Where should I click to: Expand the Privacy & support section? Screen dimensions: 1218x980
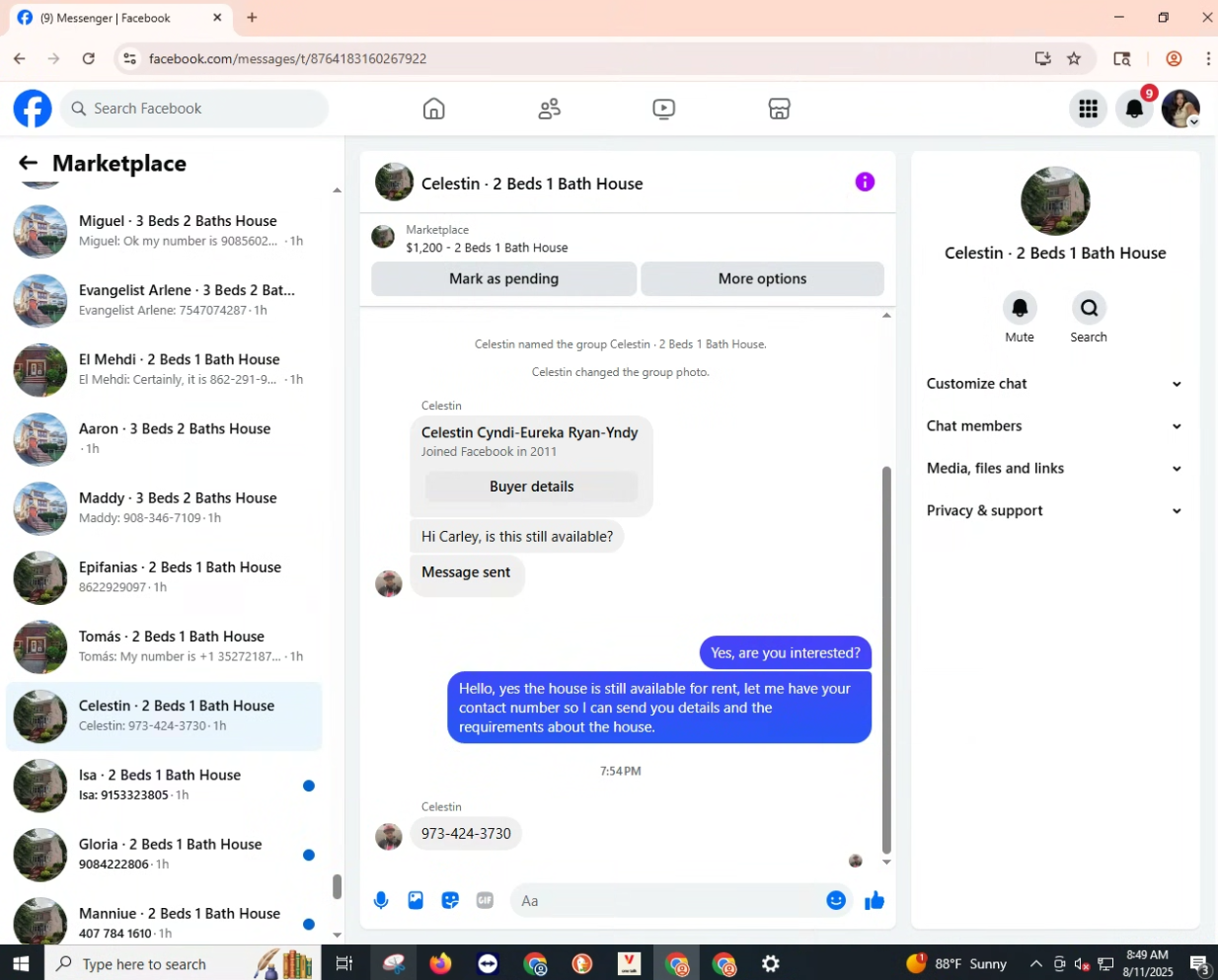point(1054,511)
